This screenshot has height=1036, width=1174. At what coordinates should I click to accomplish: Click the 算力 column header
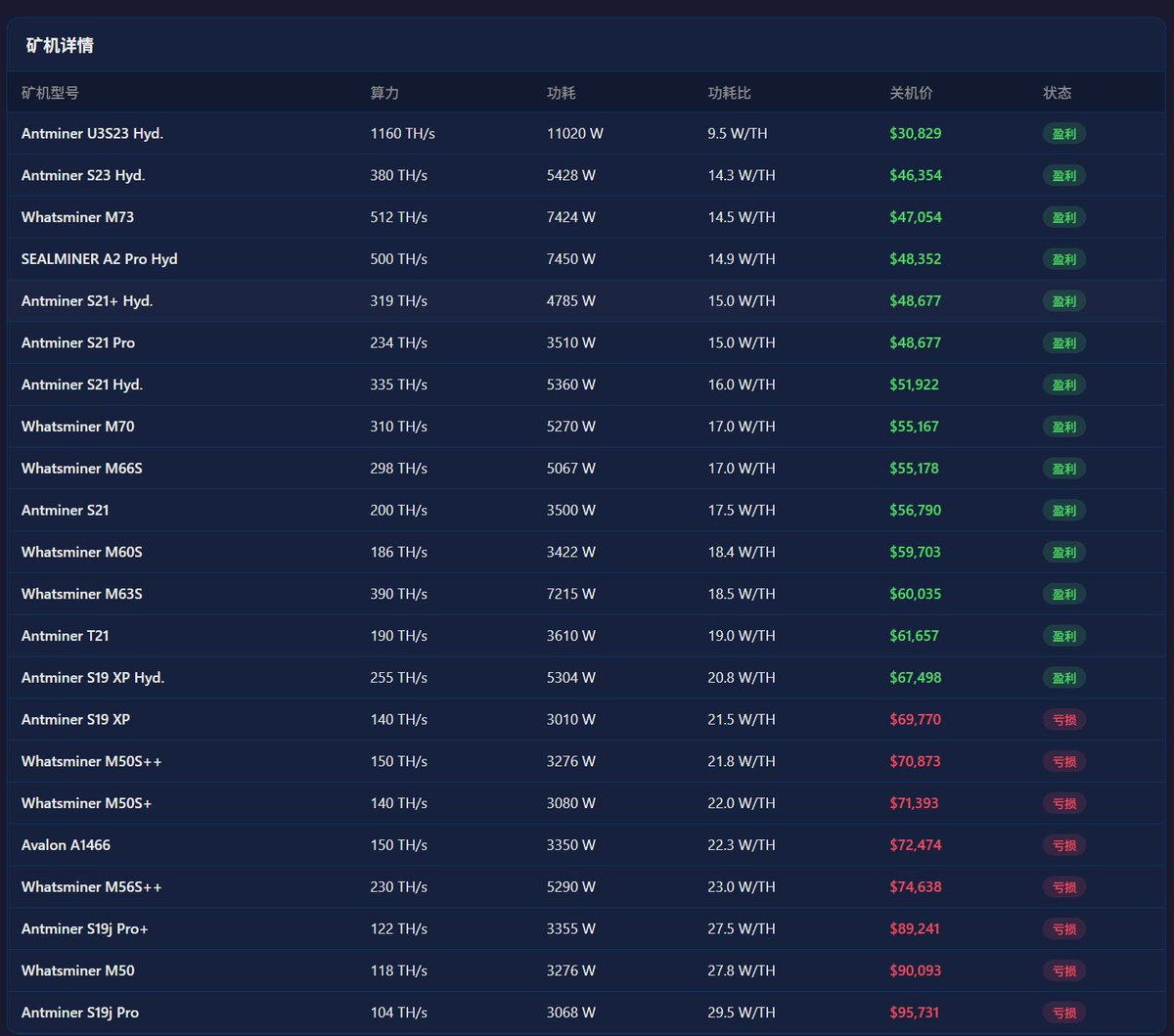(x=384, y=93)
